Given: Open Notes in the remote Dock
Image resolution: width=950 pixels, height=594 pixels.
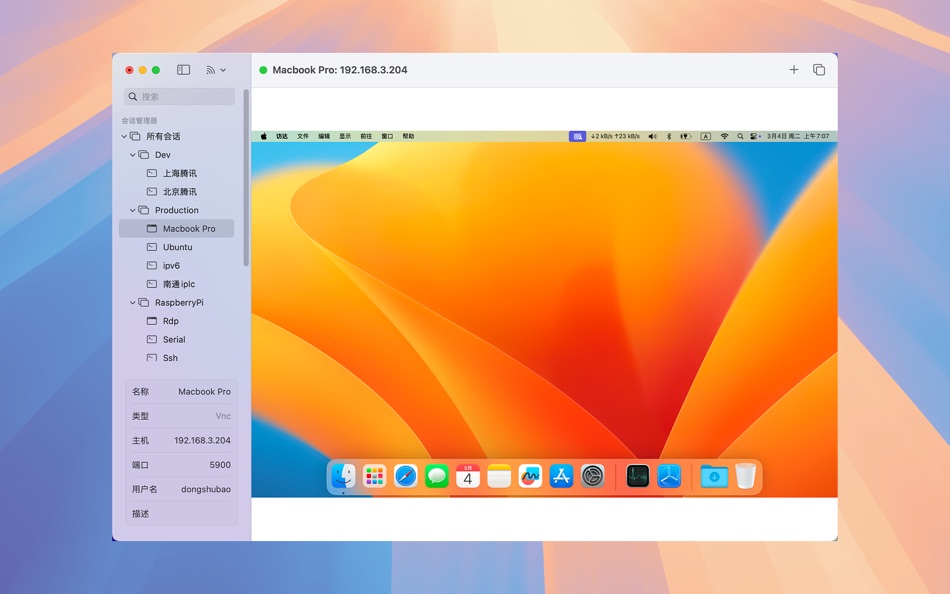Looking at the screenshot, I should (499, 476).
